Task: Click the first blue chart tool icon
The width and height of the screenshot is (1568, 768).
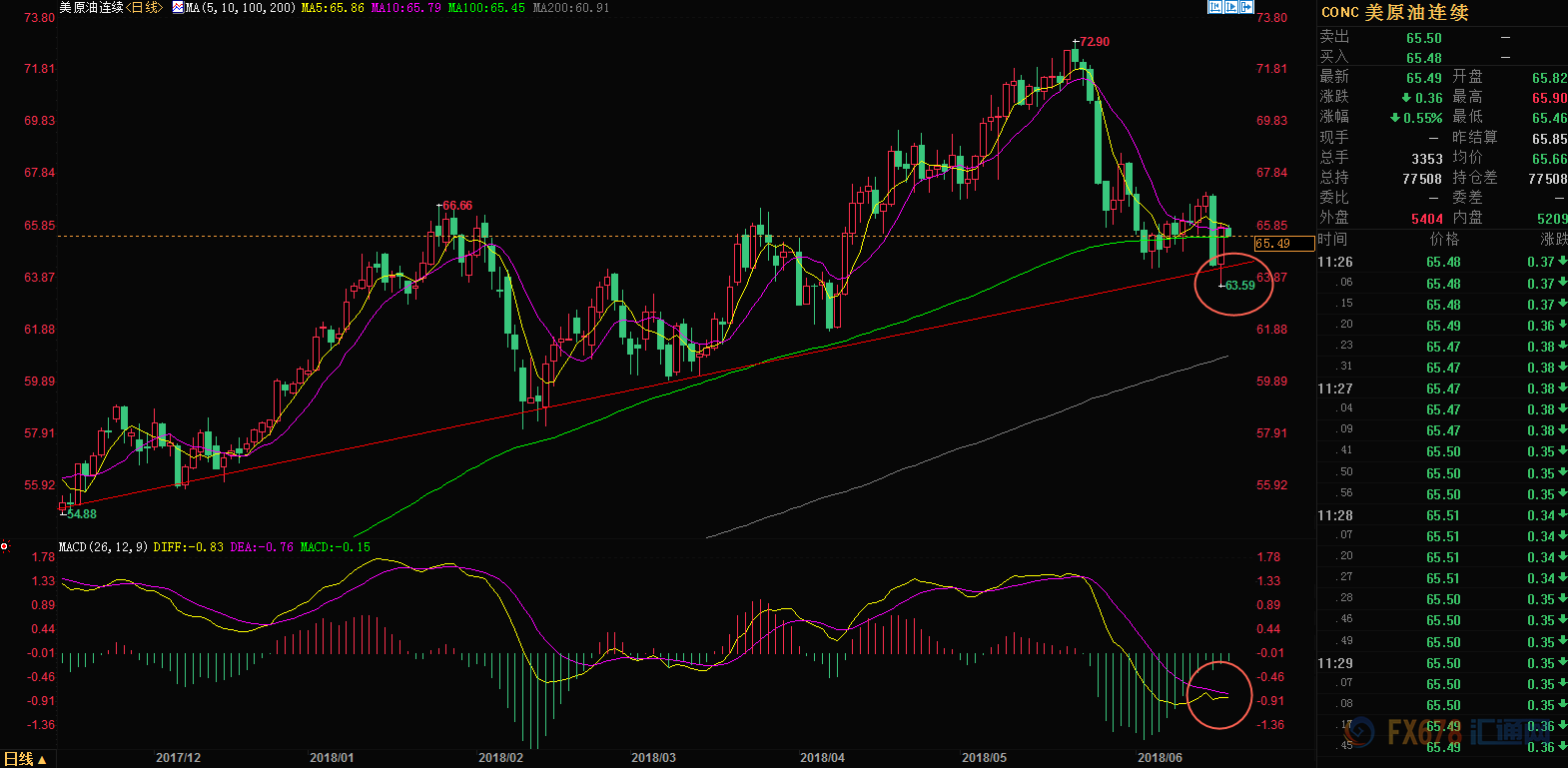Action: [1215, 7]
